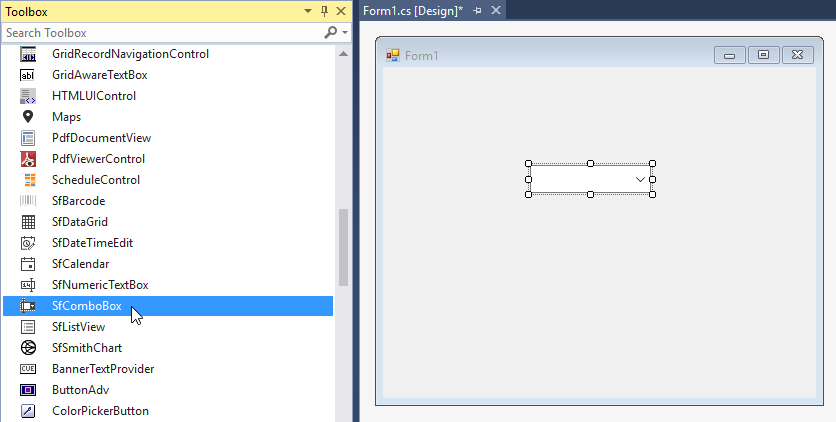
Task: Select PdfDocumentView in the Toolbox
Action: click(101, 138)
